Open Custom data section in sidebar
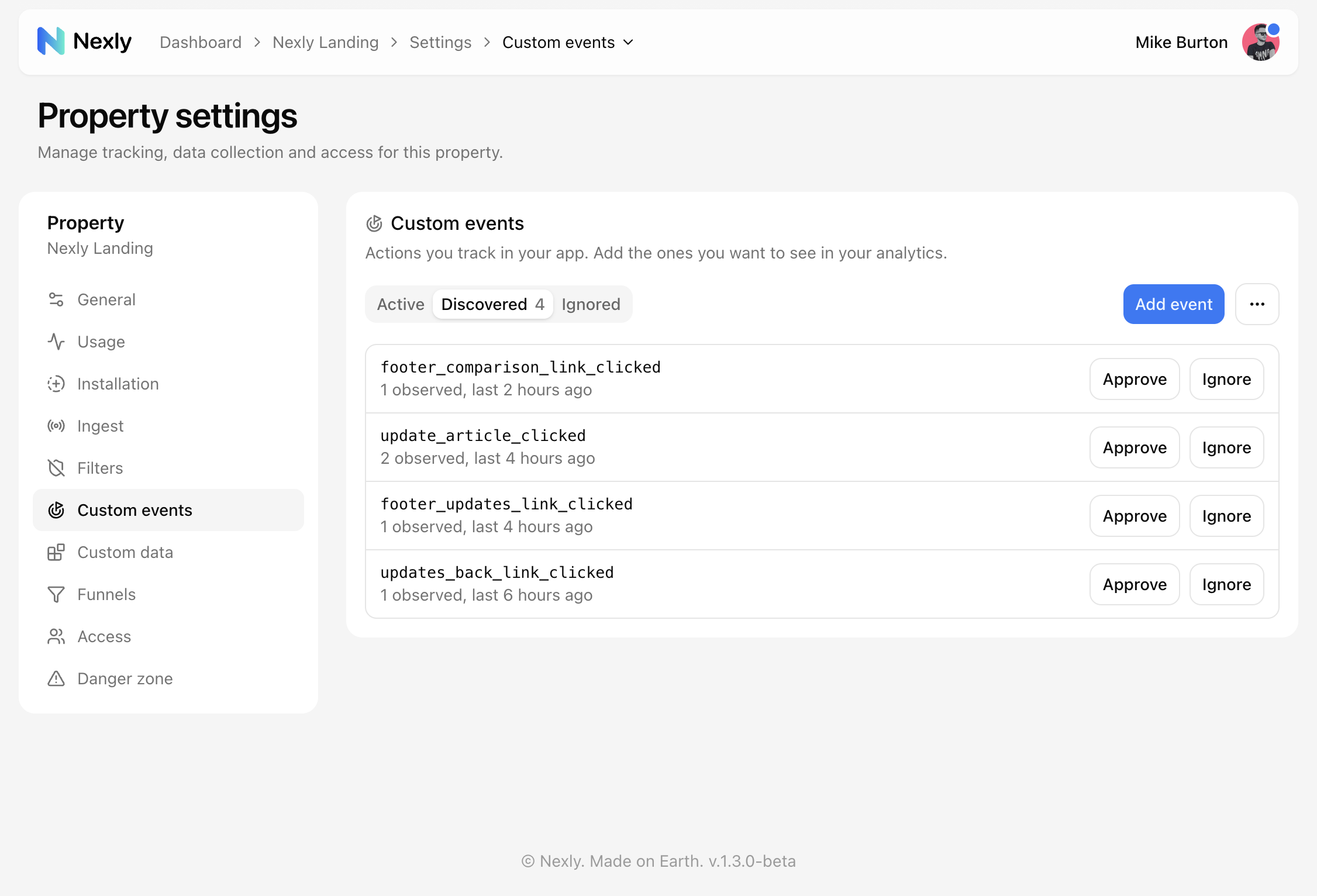 [168, 552]
